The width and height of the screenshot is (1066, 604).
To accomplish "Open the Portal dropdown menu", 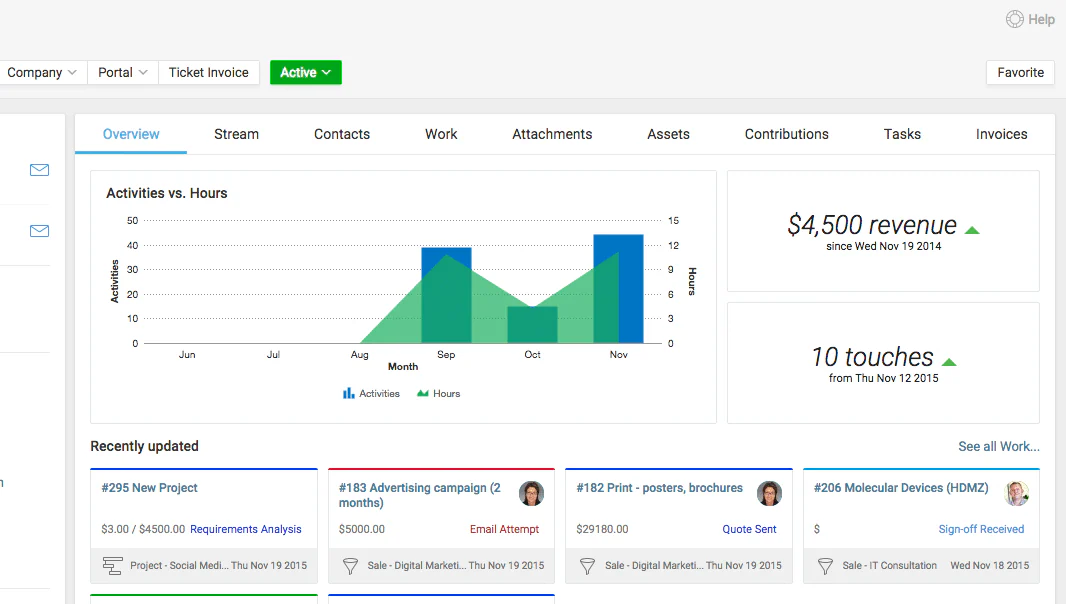I will [x=122, y=73].
